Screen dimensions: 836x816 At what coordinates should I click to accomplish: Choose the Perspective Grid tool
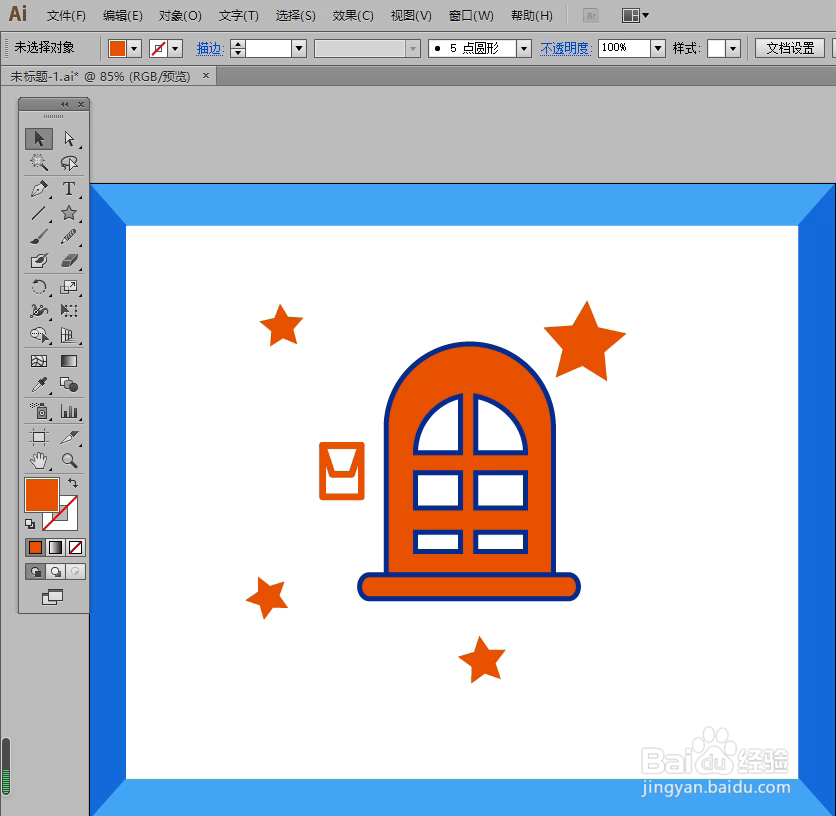point(69,335)
